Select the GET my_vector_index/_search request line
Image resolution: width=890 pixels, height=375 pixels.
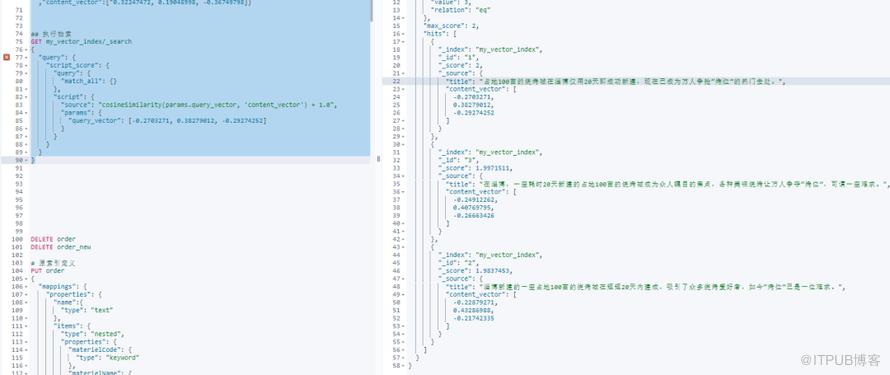tap(81, 41)
